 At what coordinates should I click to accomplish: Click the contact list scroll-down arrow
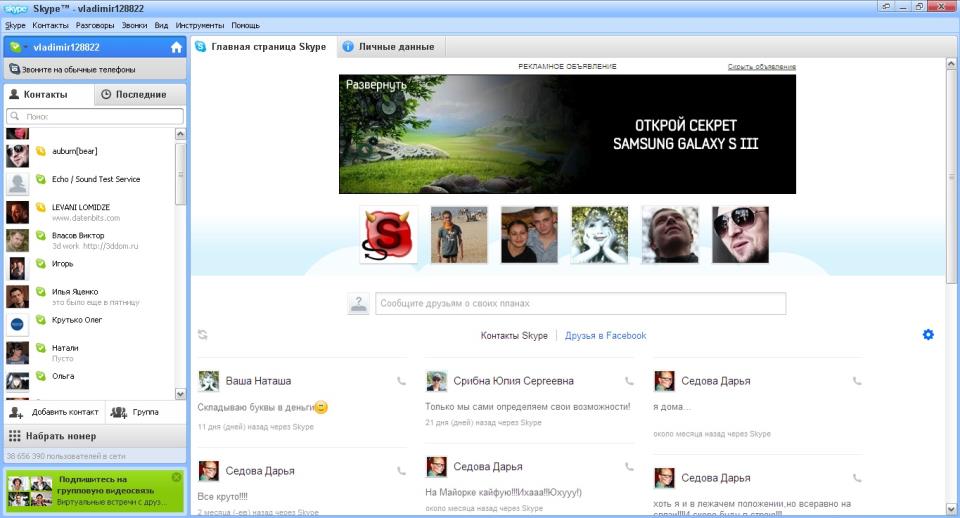coord(180,394)
